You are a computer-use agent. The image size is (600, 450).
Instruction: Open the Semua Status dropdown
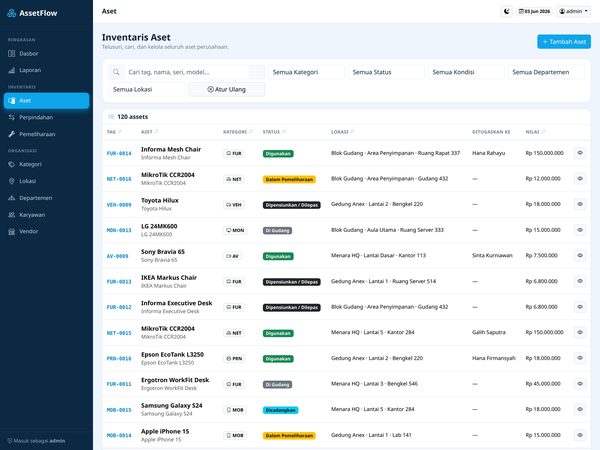(x=386, y=72)
